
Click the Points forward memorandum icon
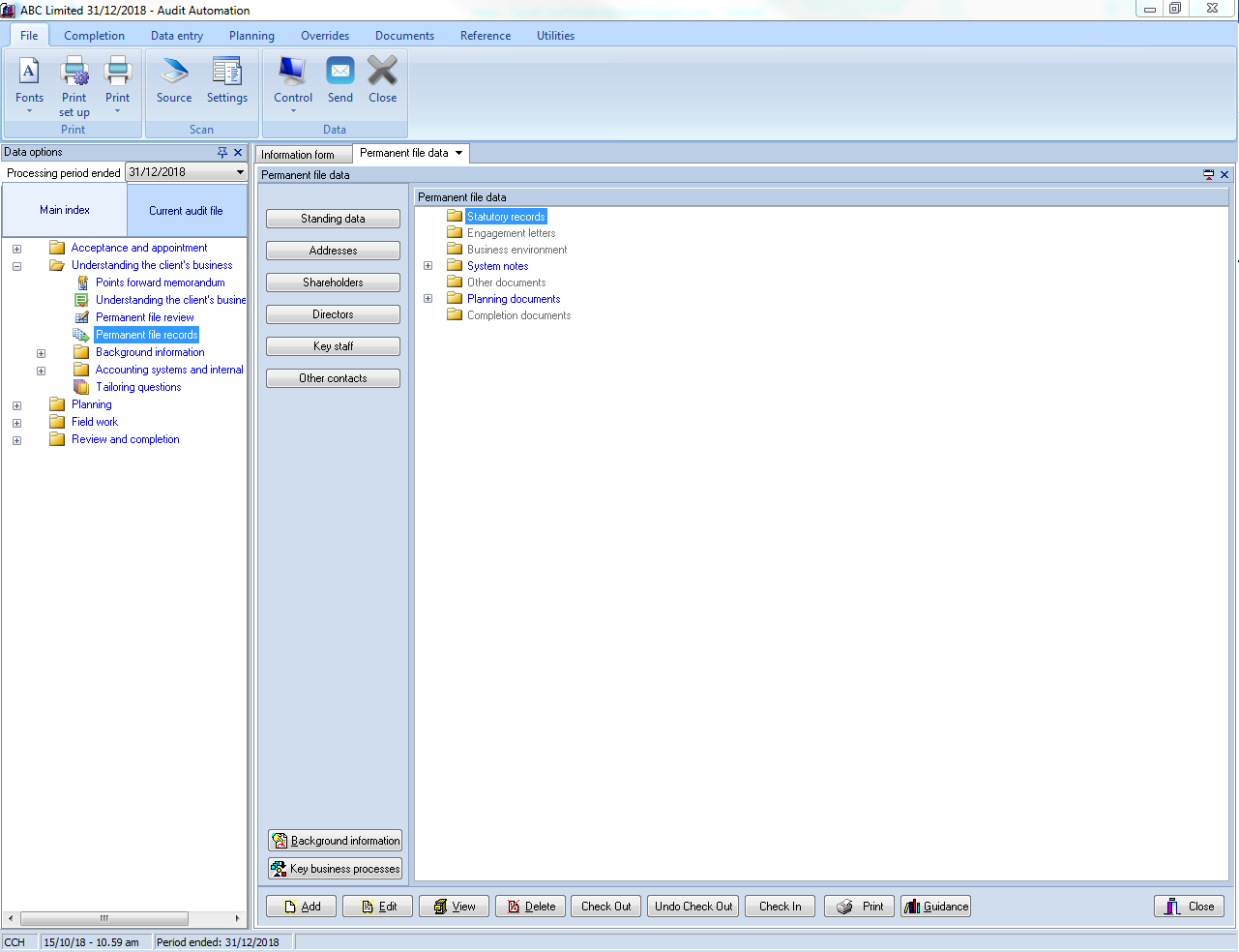tap(82, 283)
